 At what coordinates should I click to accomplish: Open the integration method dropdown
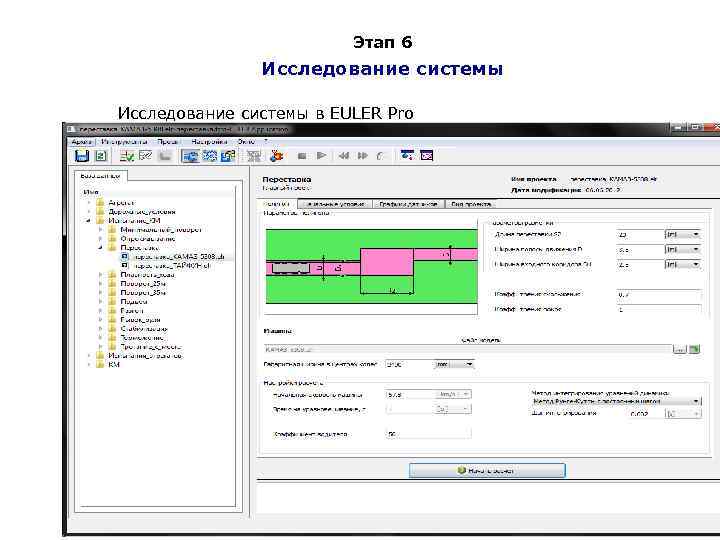pyautogui.click(x=616, y=401)
